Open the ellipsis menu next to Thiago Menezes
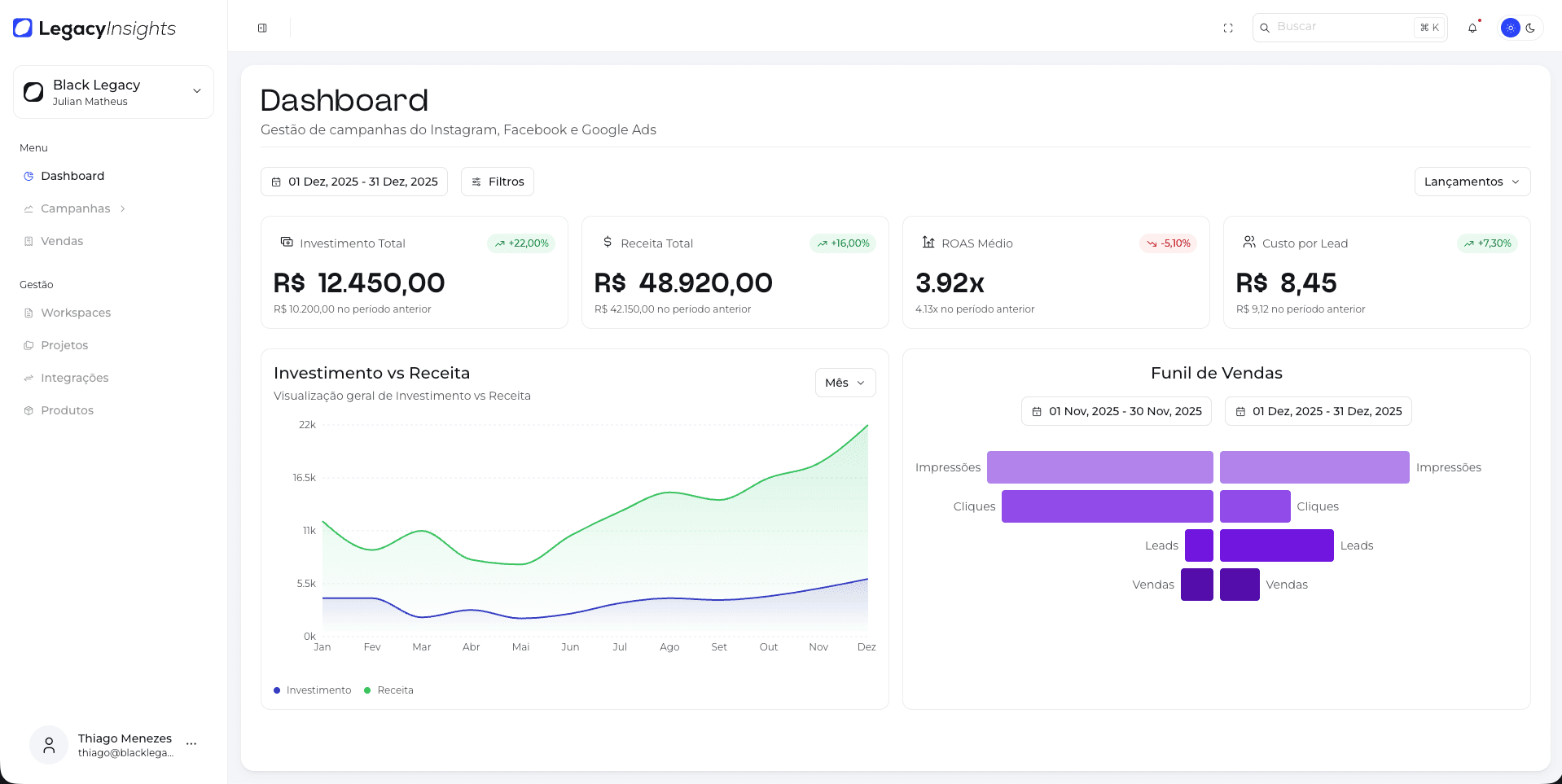 click(191, 743)
